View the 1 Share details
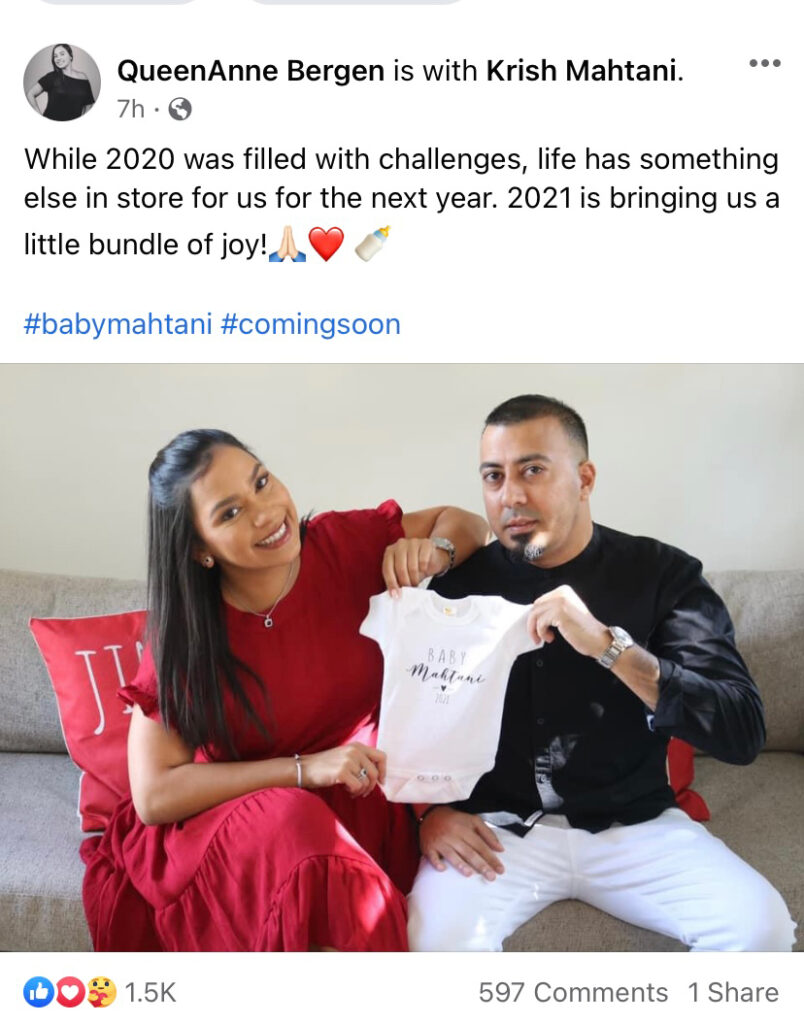The image size is (804, 1024). 733,993
